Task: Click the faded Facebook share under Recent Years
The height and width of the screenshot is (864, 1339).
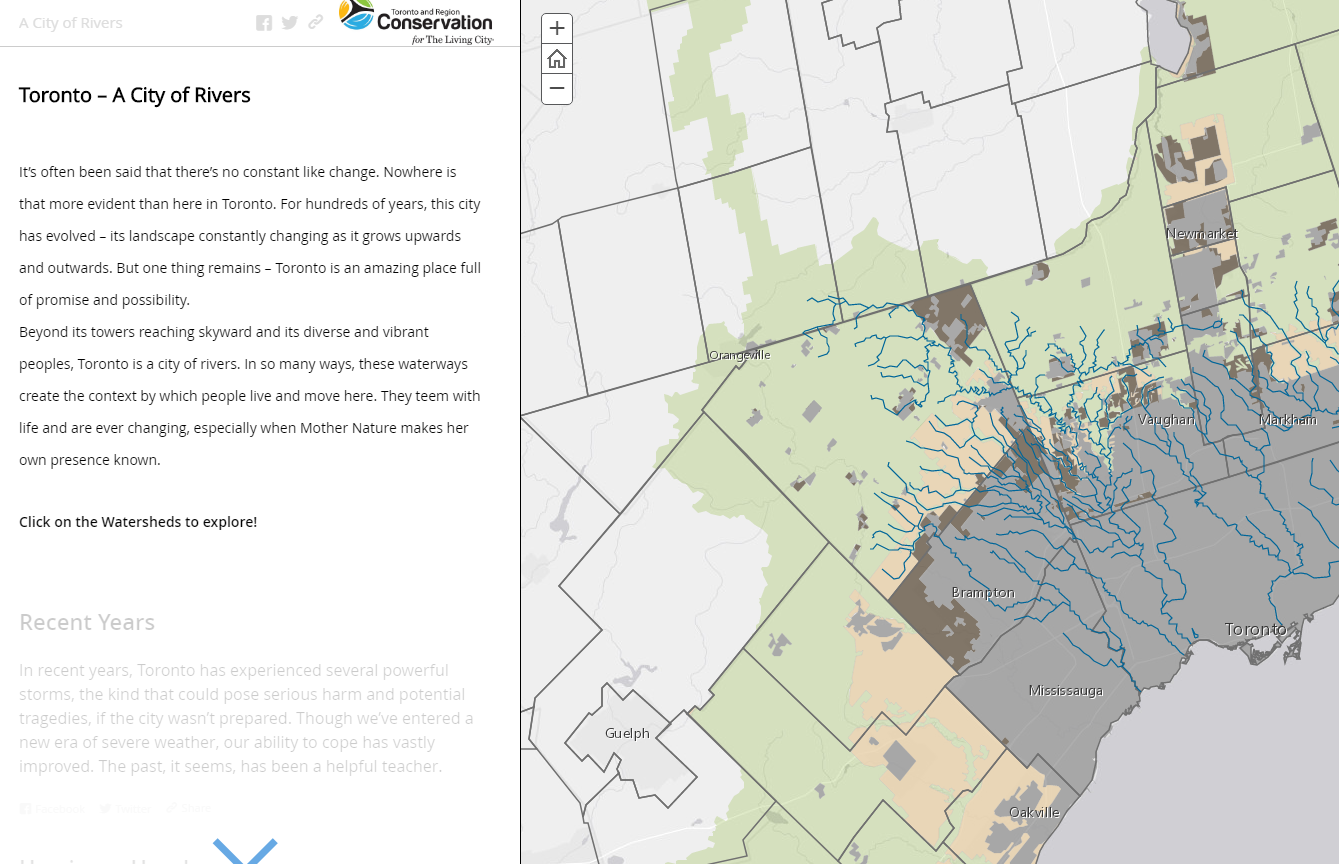Action: [48, 808]
